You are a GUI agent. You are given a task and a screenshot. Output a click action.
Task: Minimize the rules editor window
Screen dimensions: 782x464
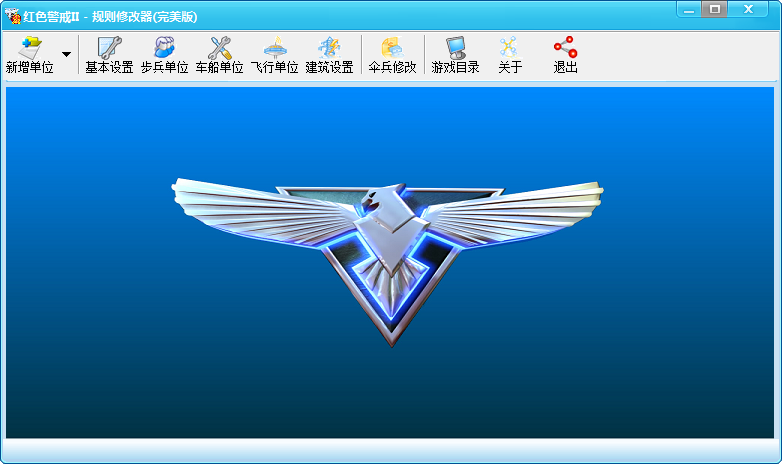tap(689, 9)
